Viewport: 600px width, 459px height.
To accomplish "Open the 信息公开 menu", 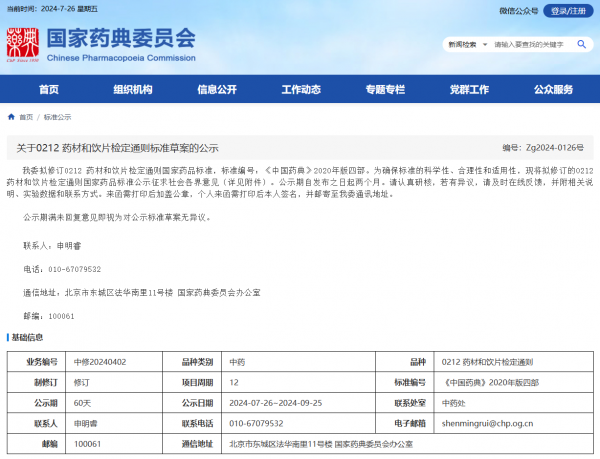I will coord(216,89).
